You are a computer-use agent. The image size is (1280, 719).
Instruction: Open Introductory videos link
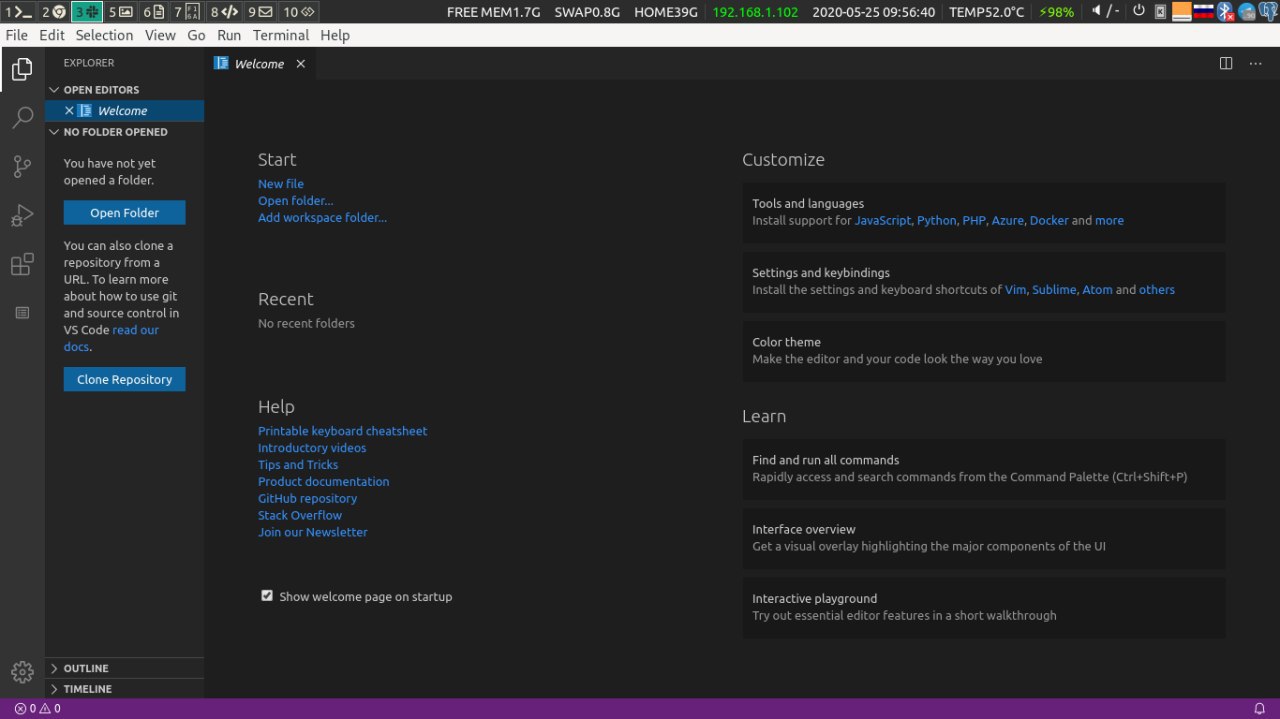312,448
